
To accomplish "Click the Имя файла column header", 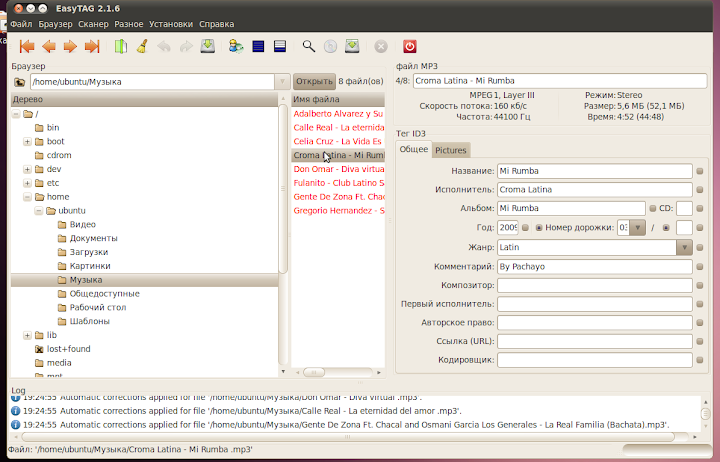I will pos(338,99).
